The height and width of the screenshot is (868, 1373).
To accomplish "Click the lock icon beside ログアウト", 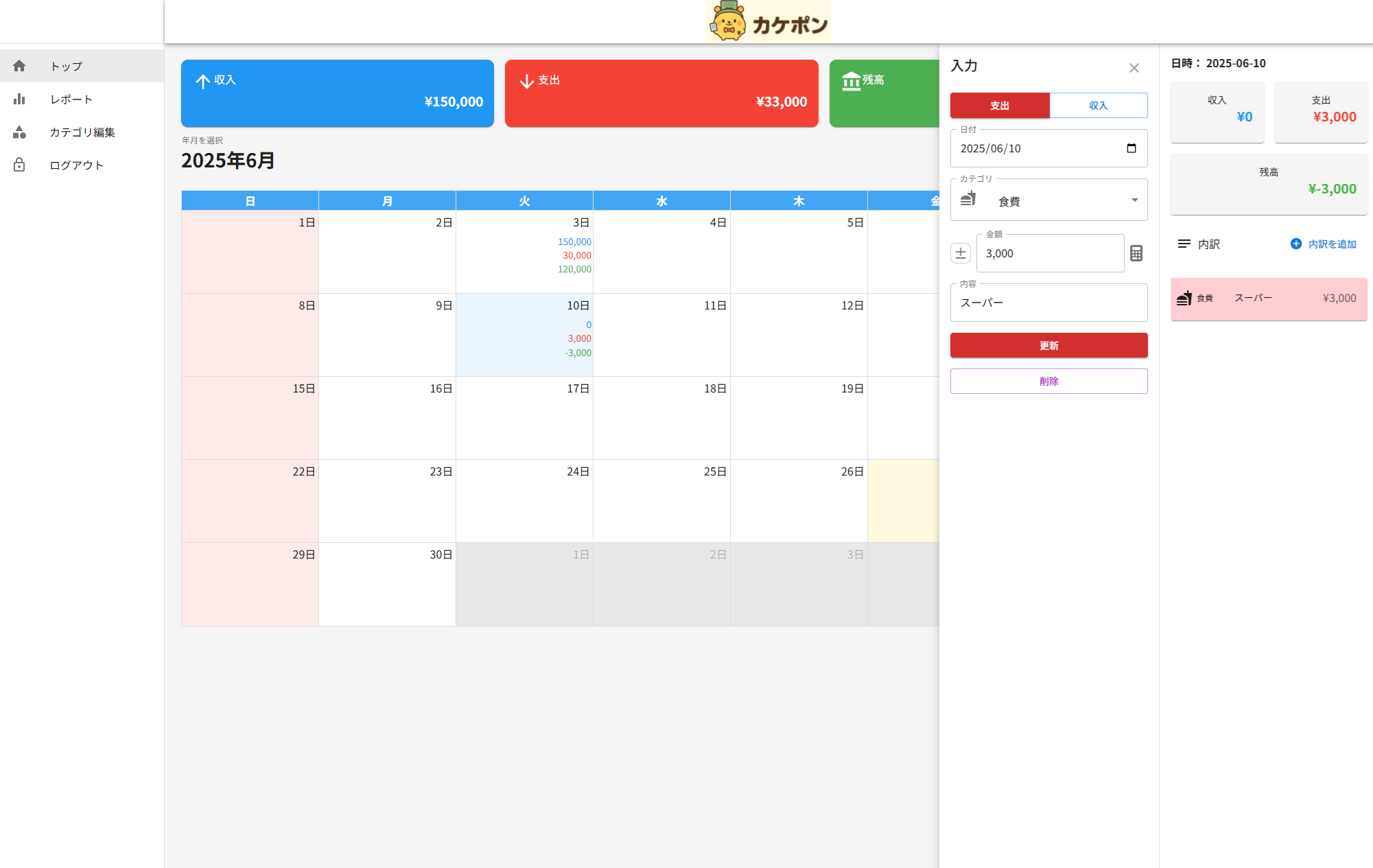I will [19, 165].
